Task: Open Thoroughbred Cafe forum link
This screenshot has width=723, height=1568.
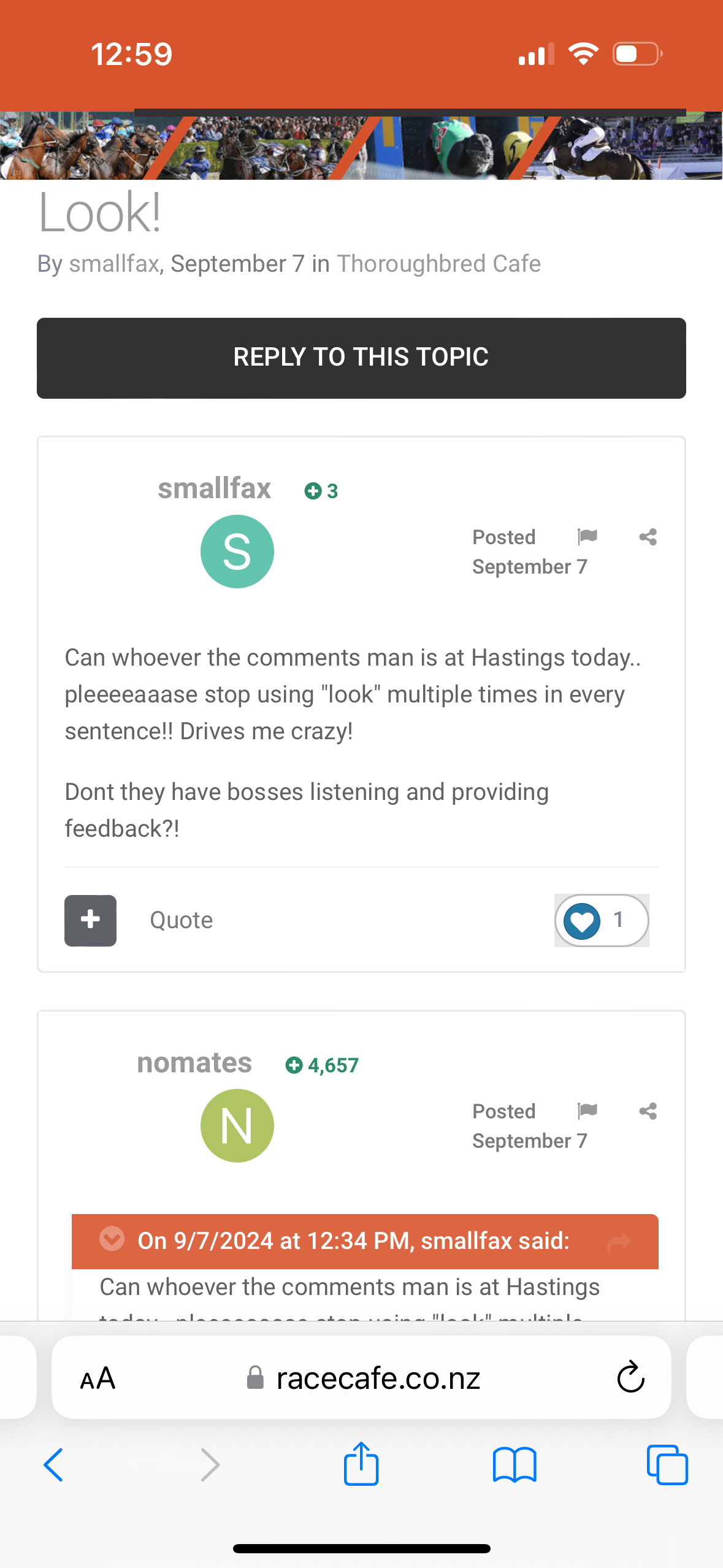Action: click(x=438, y=264)
